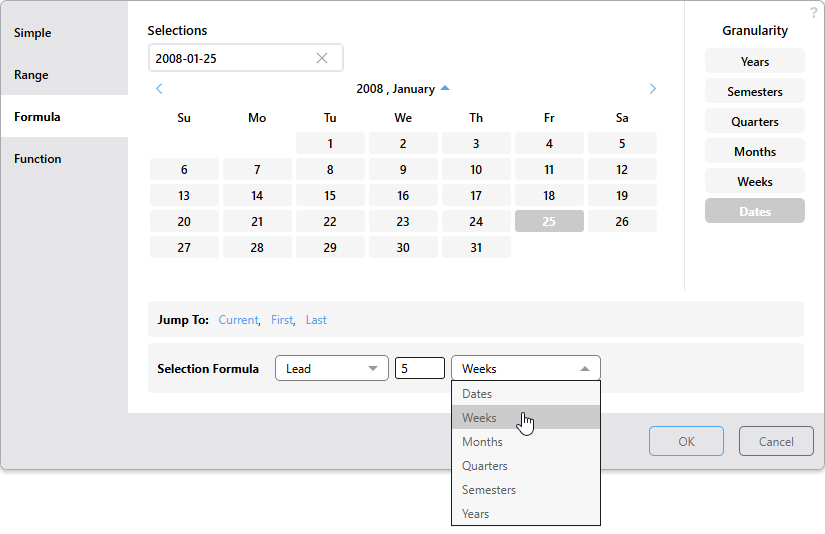Click the formula offset number field
Screen dimensions: 825x534
point(419,369)
